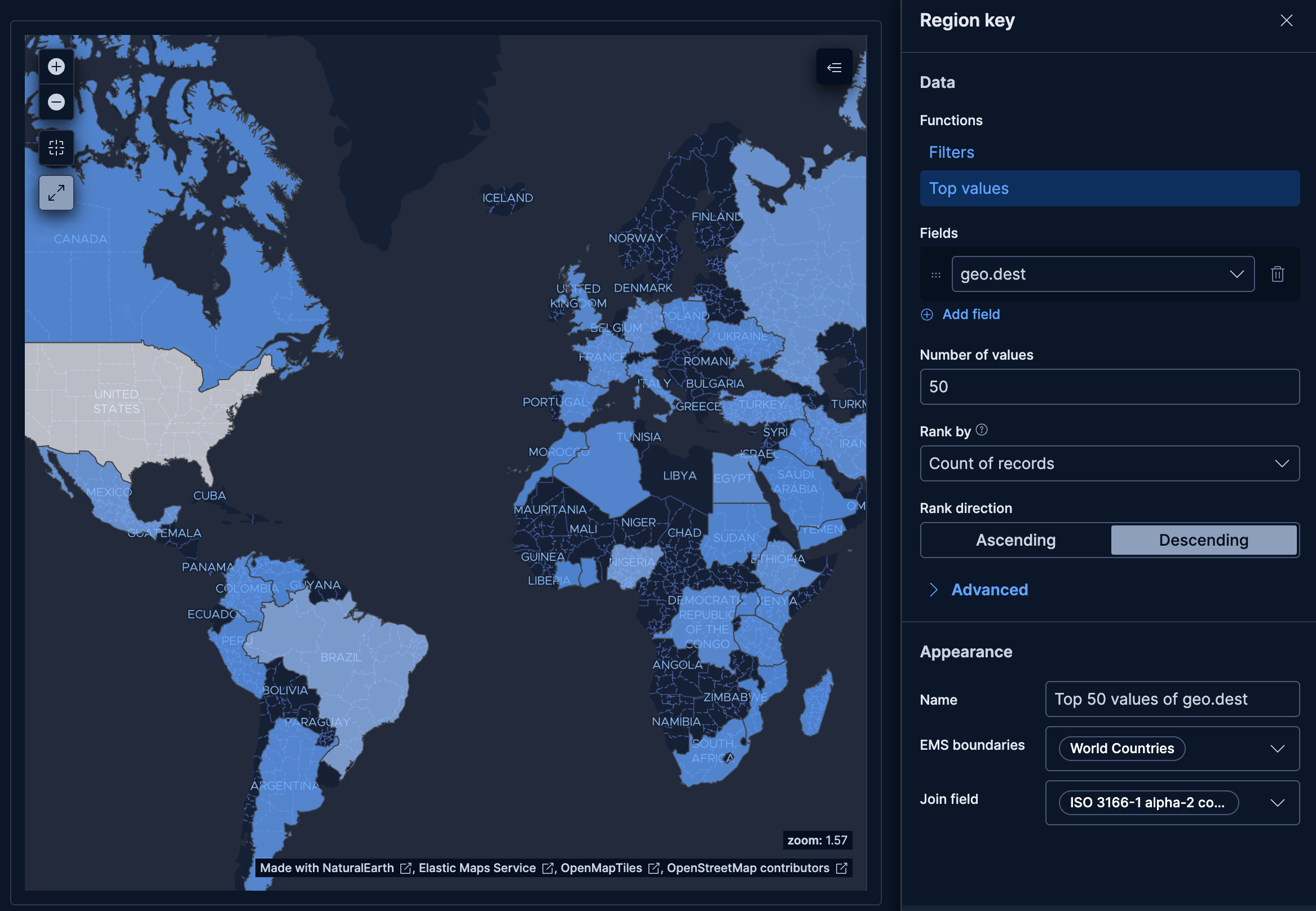This screenshot has height=911, width=1316.
Task: Click the fit-to-data bounds icon
Action: coord(56,147)
